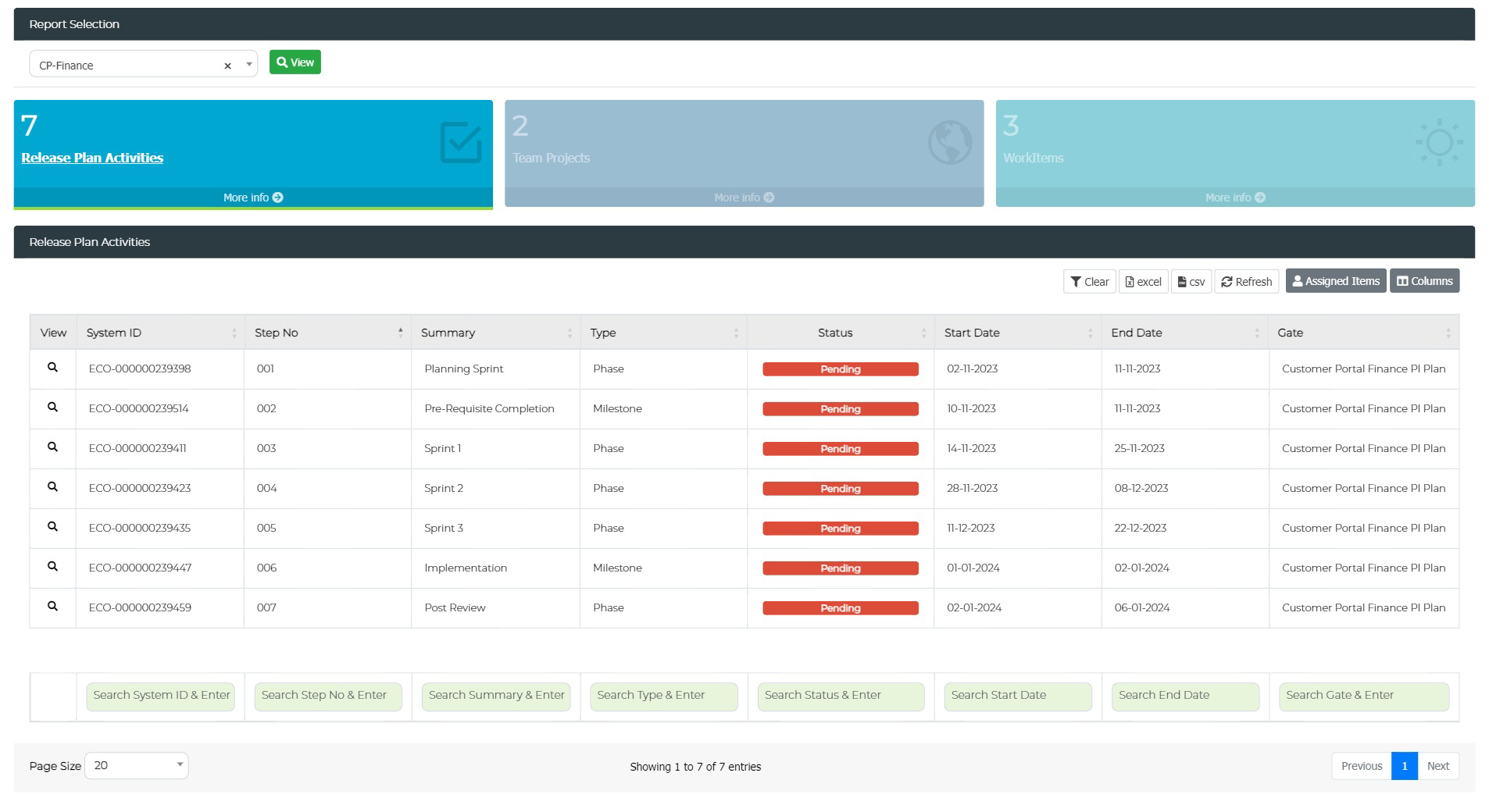The image size is (1489, 812).
Task: Refresh the activities table
Action: 1247,282
